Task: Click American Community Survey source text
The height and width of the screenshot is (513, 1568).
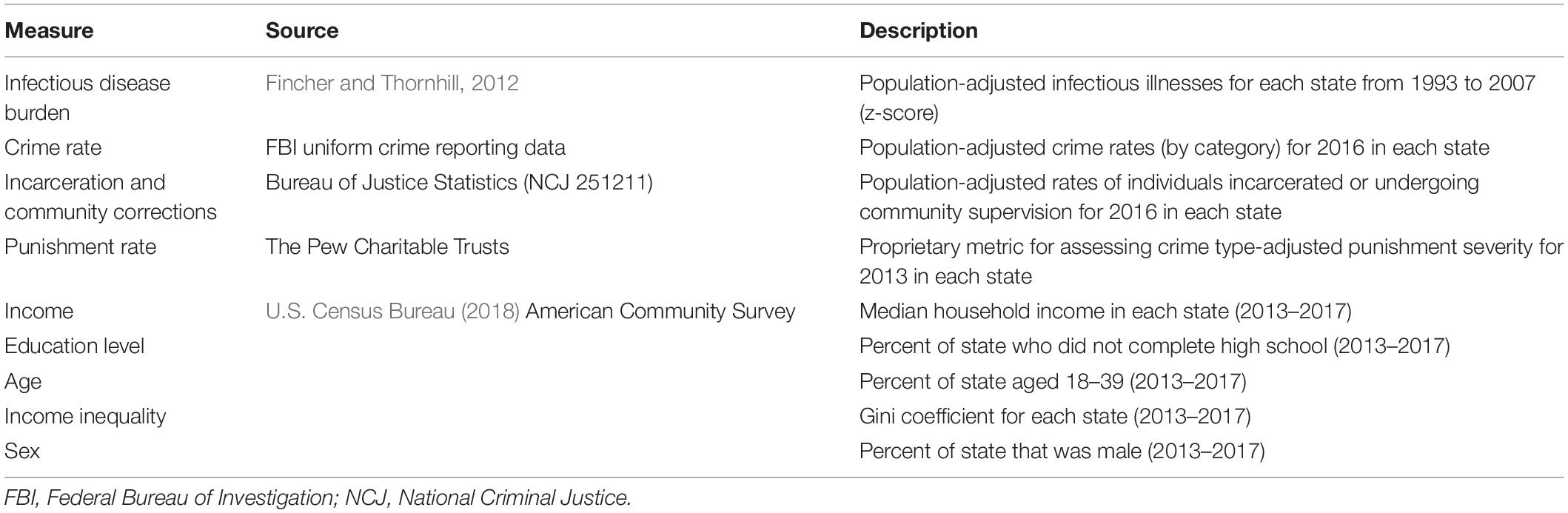Action: point(660,311)
